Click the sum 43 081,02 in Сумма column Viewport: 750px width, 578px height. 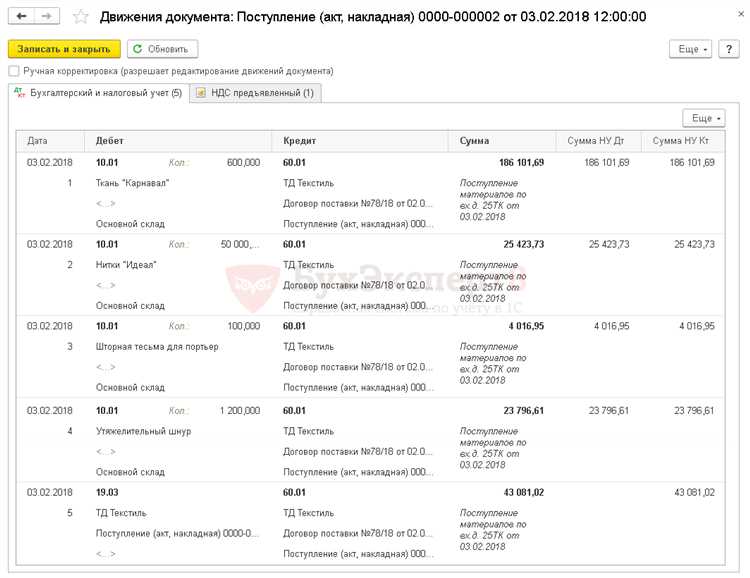[x=523, y=492]
